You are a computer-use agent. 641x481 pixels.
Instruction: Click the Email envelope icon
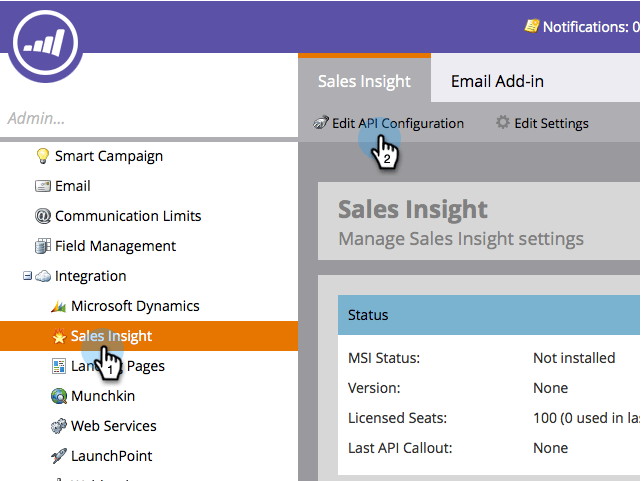pos(43,186)
